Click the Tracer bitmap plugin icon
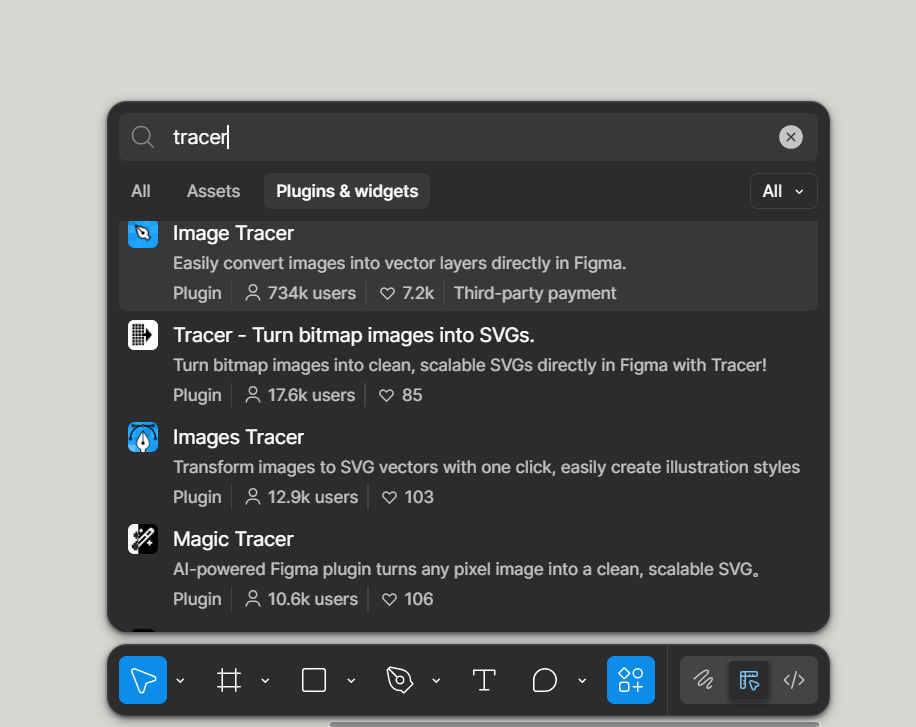The image size is (916, 727). (143, 335)
